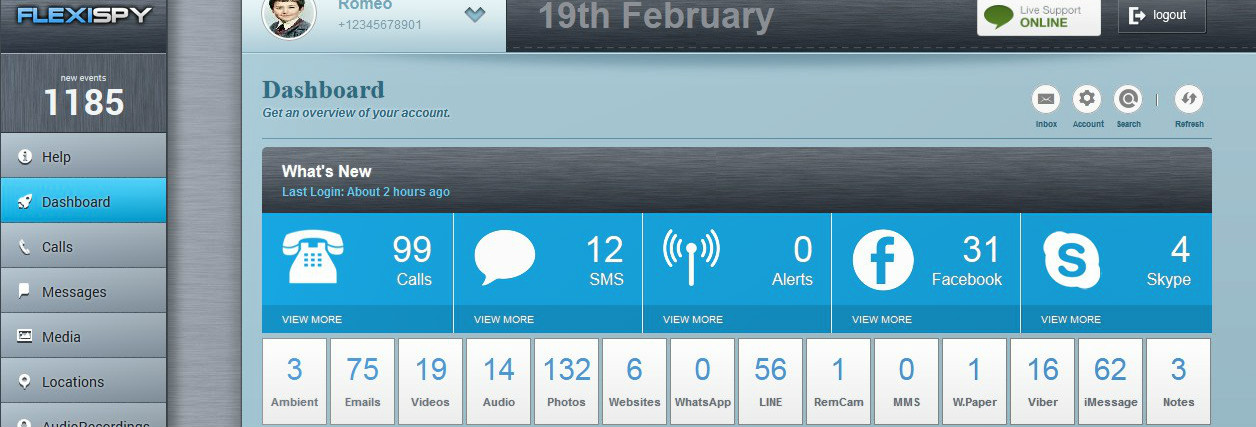Open the Websites tile showing 6
Screen dimensions: 1256x427
point(634,381)
